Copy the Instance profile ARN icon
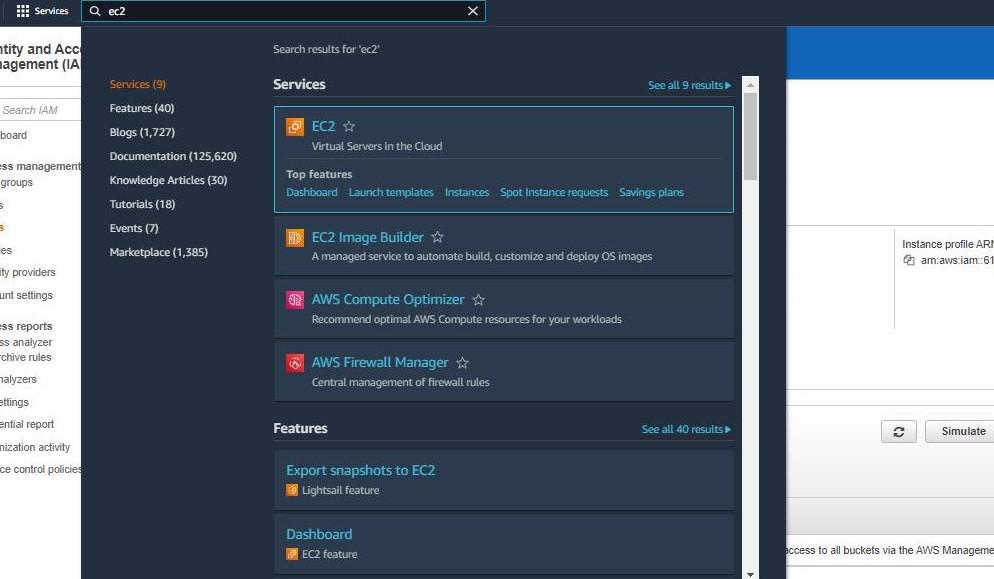Image resolution: width=994 pixels, height=579 pixels. pos(908,260)
